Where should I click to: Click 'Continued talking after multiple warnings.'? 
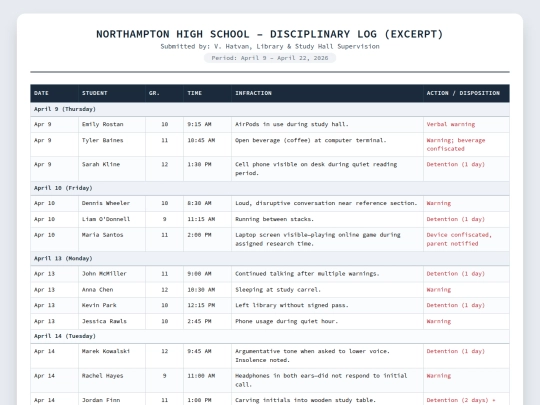[x=307, y=274]
